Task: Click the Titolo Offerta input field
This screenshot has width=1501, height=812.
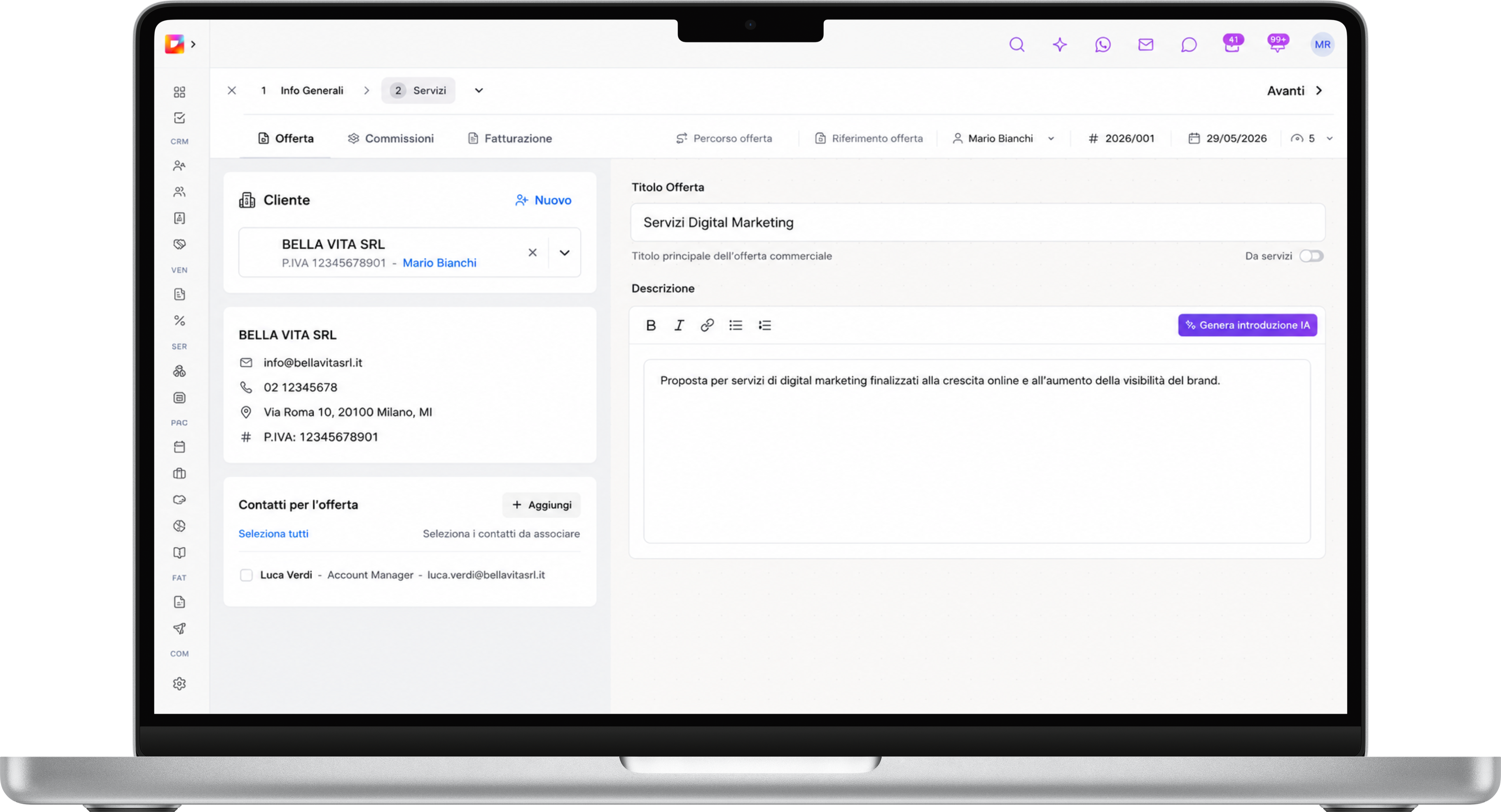Action: coord(977,223)
